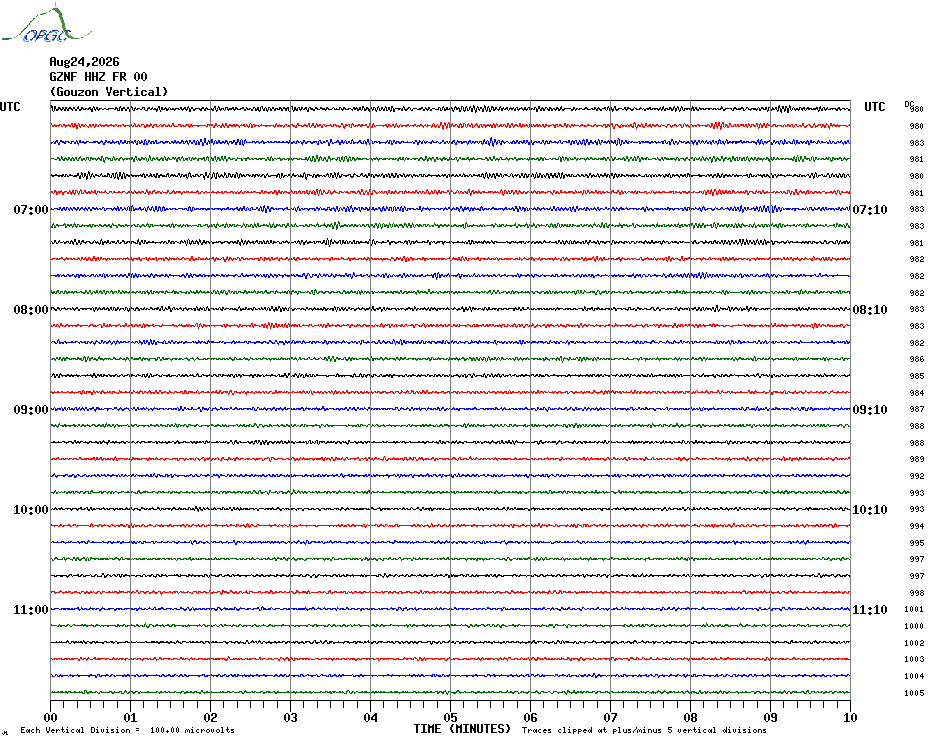Click DC value 995
The image size is (930, 744).
click(x=916, y=543)
